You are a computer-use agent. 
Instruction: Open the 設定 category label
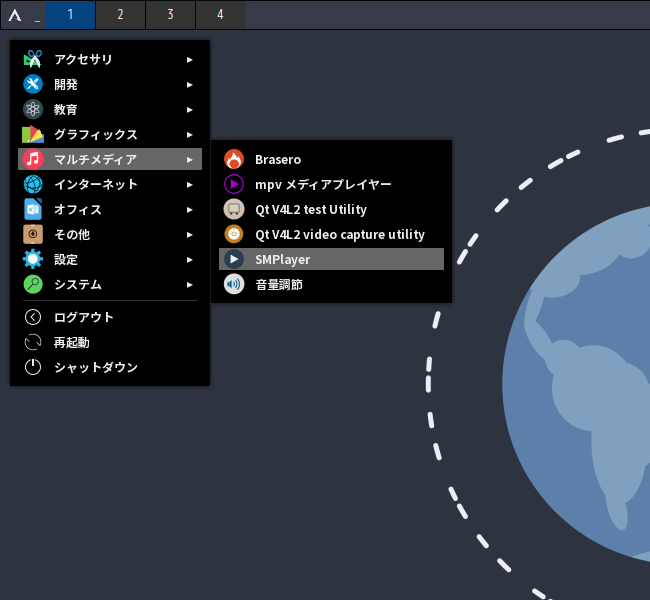point(66,260)
